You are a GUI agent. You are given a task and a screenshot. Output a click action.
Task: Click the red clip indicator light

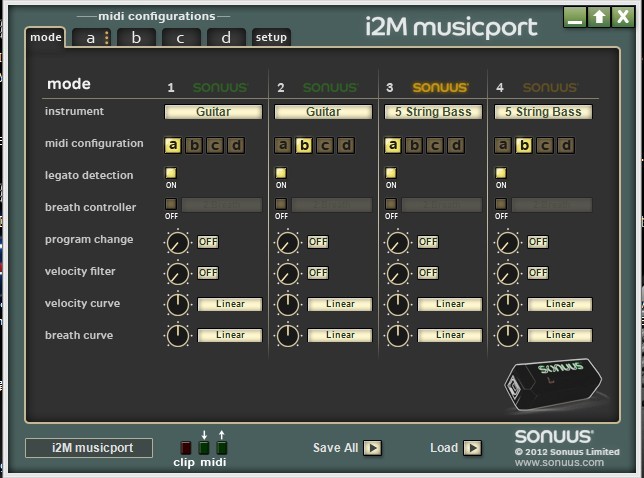[186, 447]
